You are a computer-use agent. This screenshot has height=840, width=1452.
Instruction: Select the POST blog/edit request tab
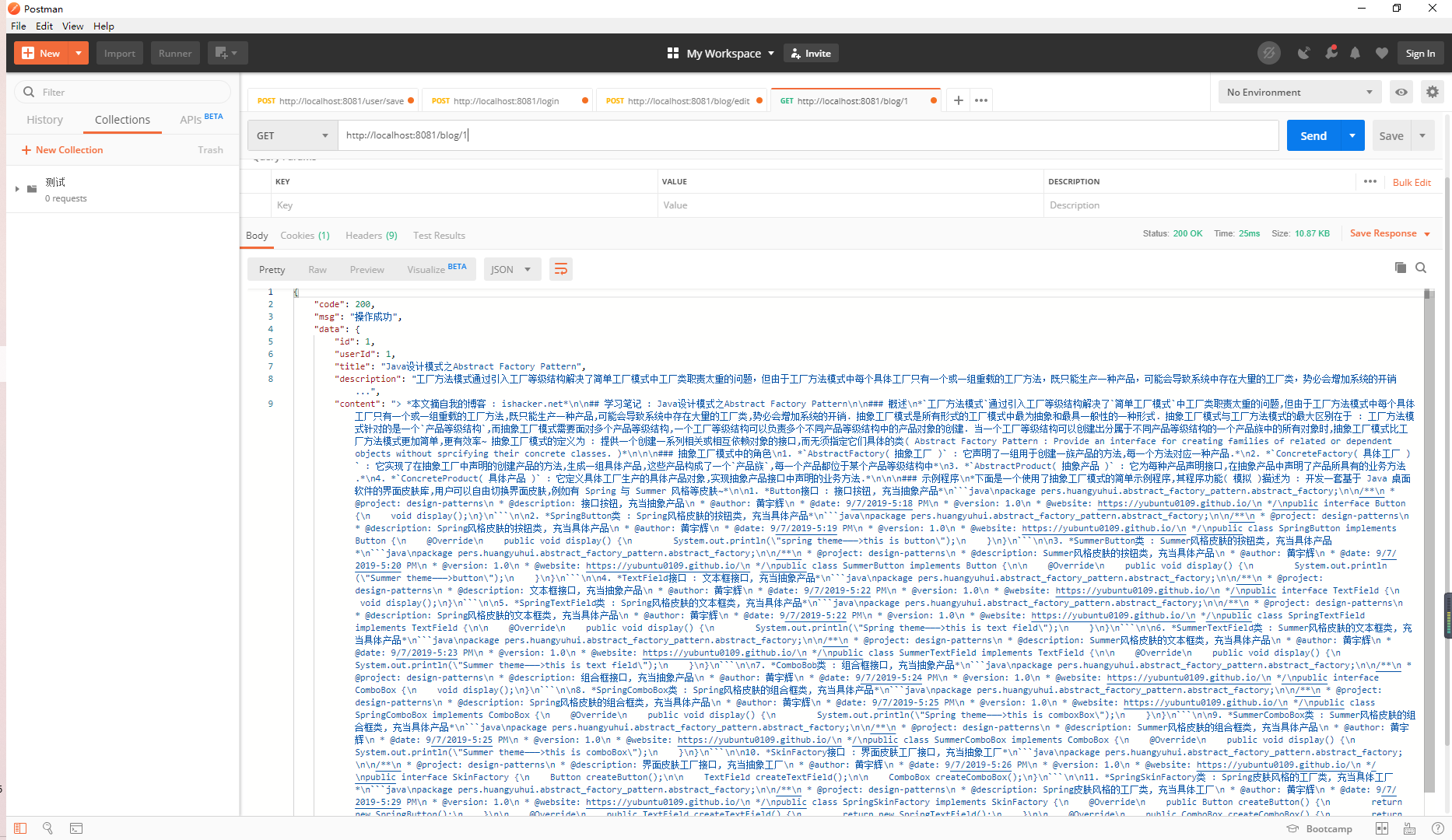(682, 100)
